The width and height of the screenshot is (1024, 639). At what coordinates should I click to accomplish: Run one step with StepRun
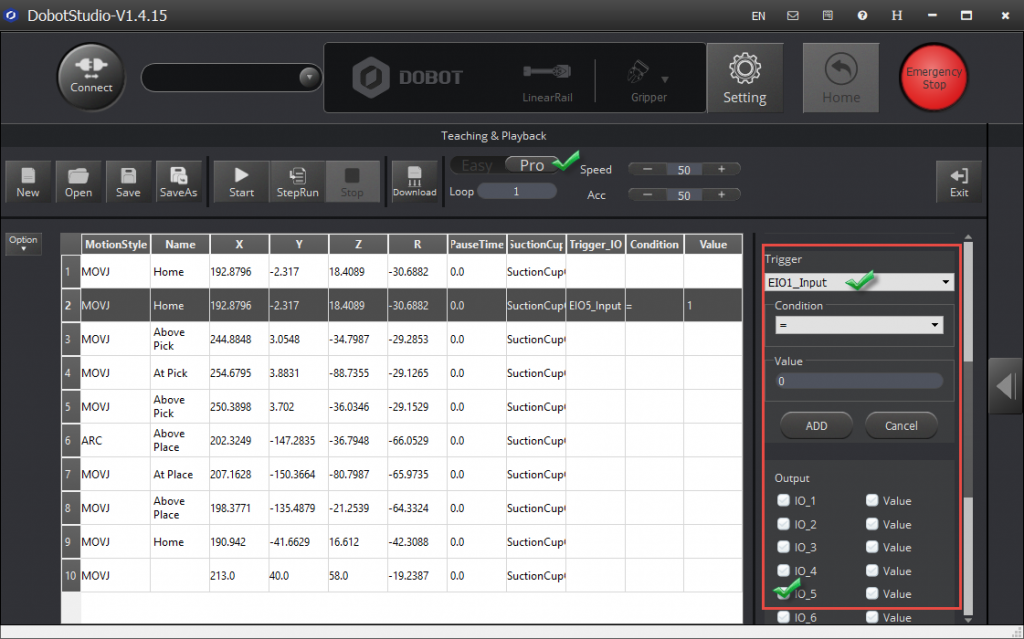(298, 181)
